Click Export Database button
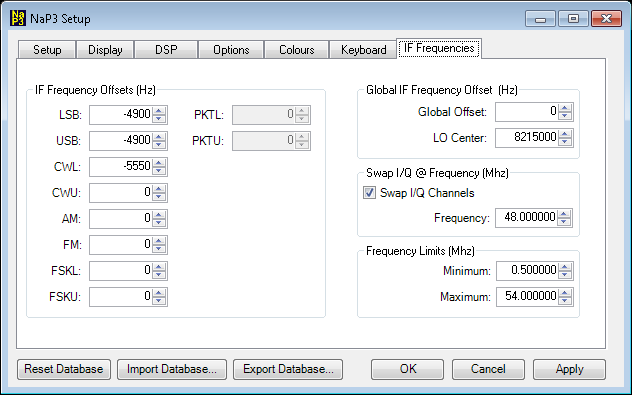The width and height of the screenshot is (632, 395). (288, 369)
